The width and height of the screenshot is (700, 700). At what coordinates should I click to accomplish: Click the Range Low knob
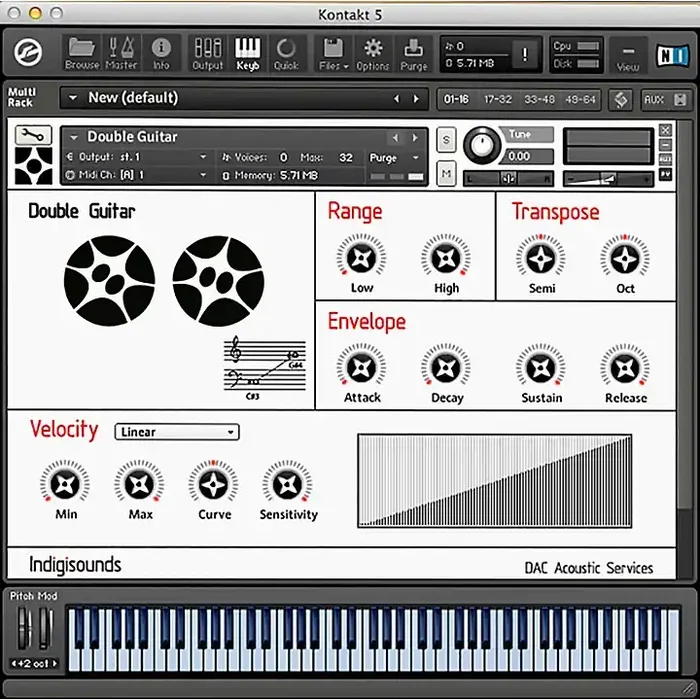point(361,258)
